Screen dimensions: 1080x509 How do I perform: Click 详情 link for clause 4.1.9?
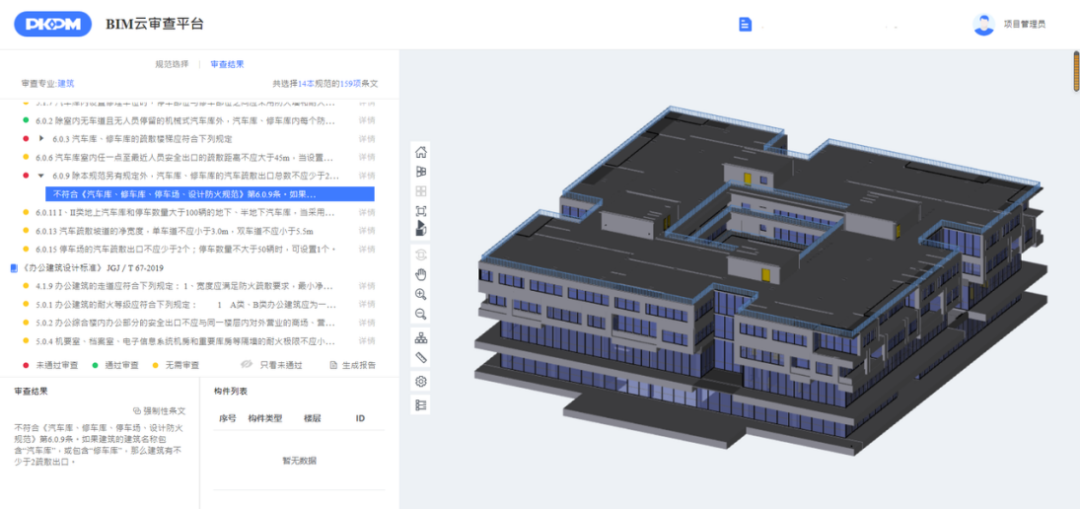(366, 285)
